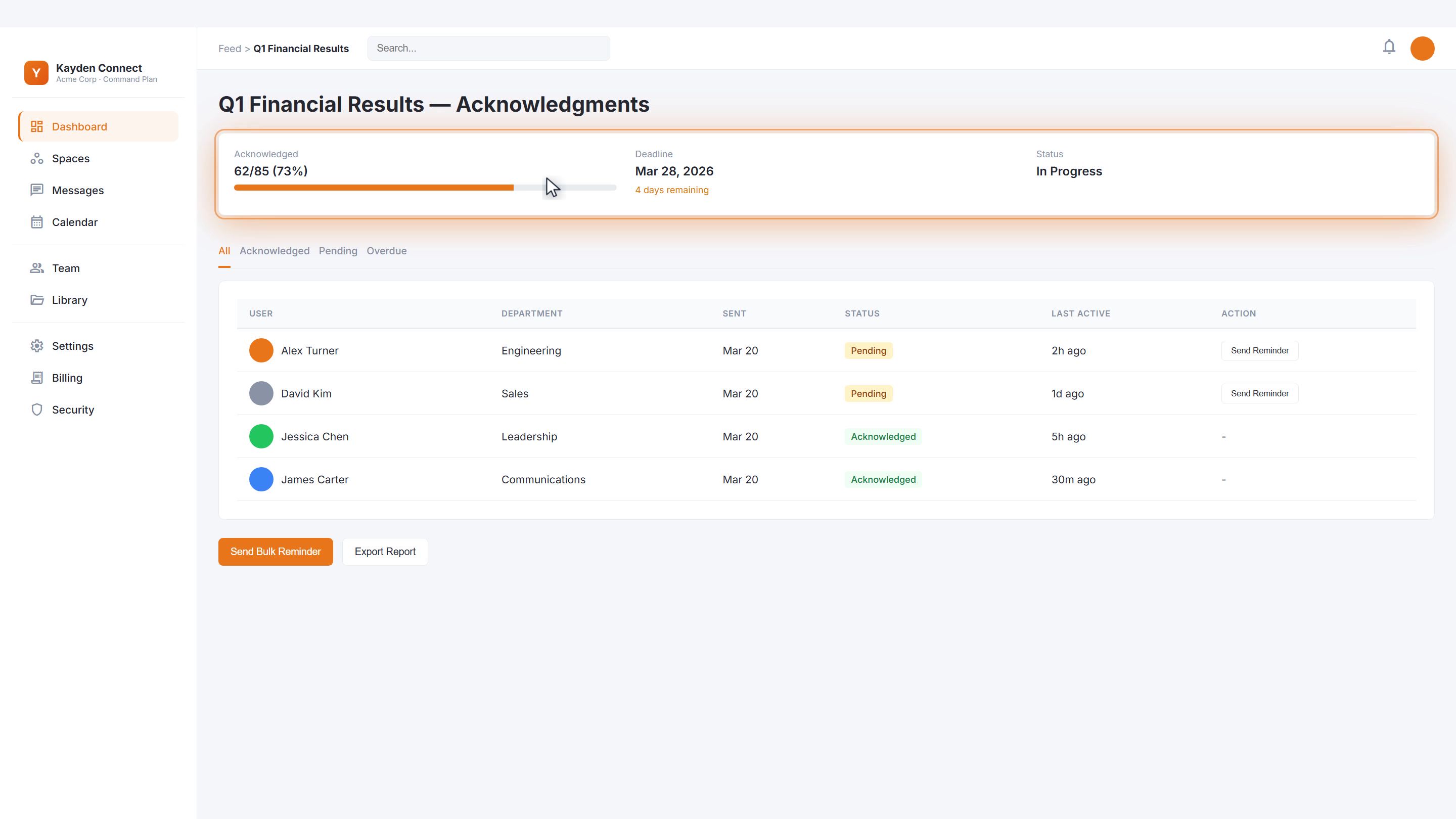The height and width of the screenshot is (819, 1456).
Task: Click the Engineering department cell
Action: pyautogui.click(x=531, y=350)
